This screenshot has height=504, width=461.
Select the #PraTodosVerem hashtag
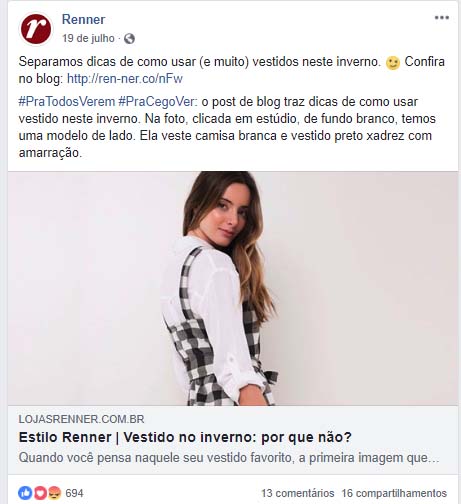[x=67, y=101]
